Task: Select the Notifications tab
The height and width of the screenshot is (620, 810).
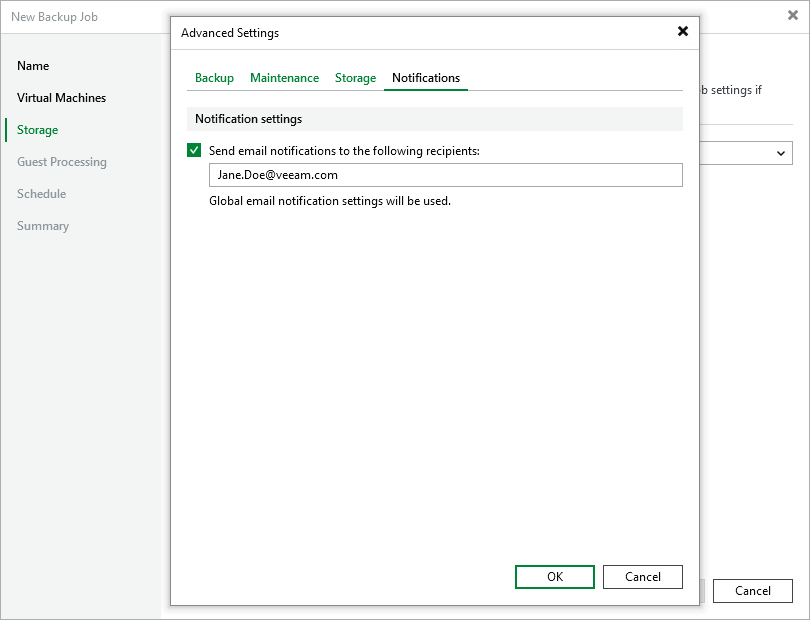Action: click(x=426, y=78)
